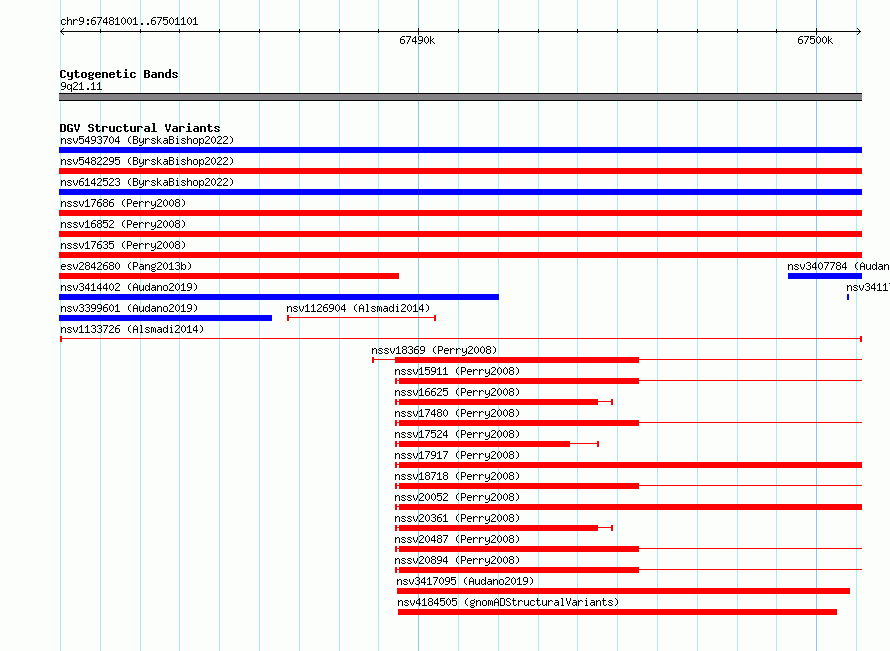
Task: Open the nsv1133726 (Alsmadi2014) label
Action: [132, 329]
